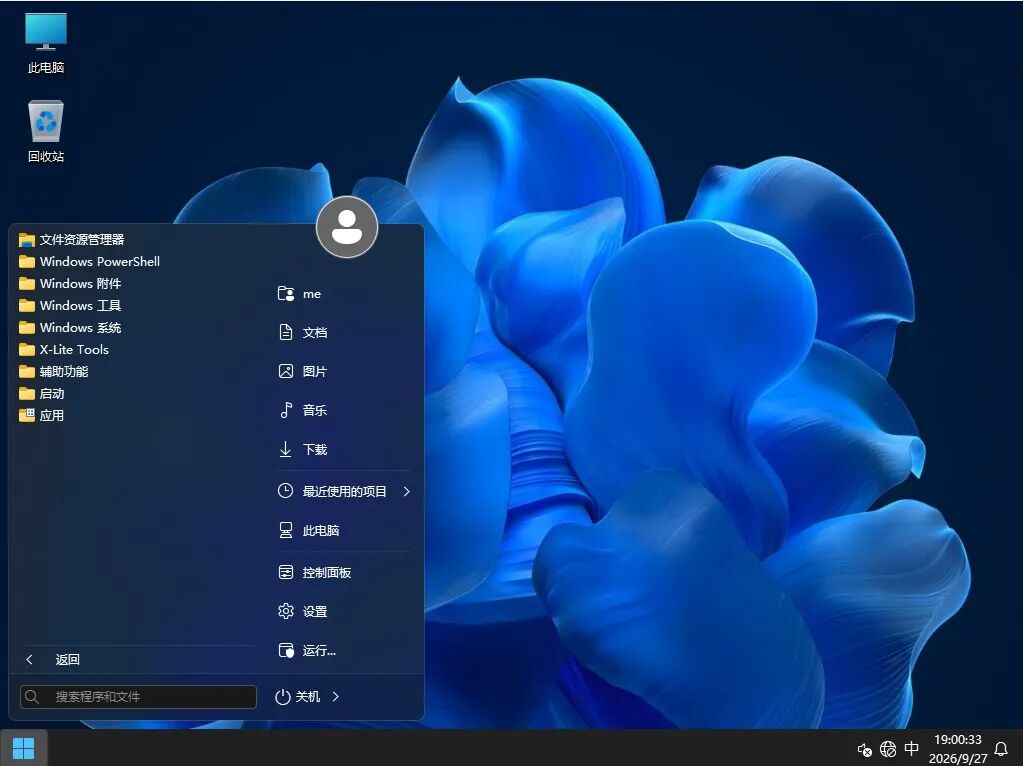This screenshot has height=766, width=1023.
Task: Click the 此电脑 computer icon in menu
Action: (x=286, y=530)
